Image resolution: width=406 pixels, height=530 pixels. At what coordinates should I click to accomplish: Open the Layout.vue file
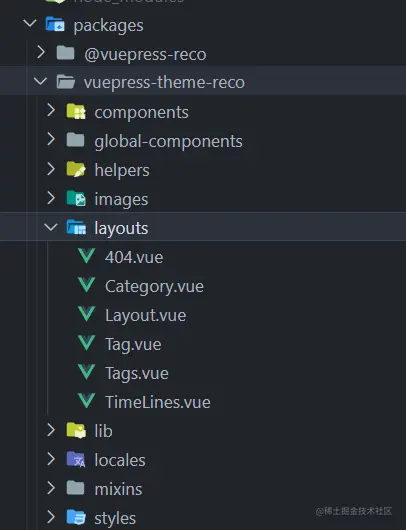145,316
